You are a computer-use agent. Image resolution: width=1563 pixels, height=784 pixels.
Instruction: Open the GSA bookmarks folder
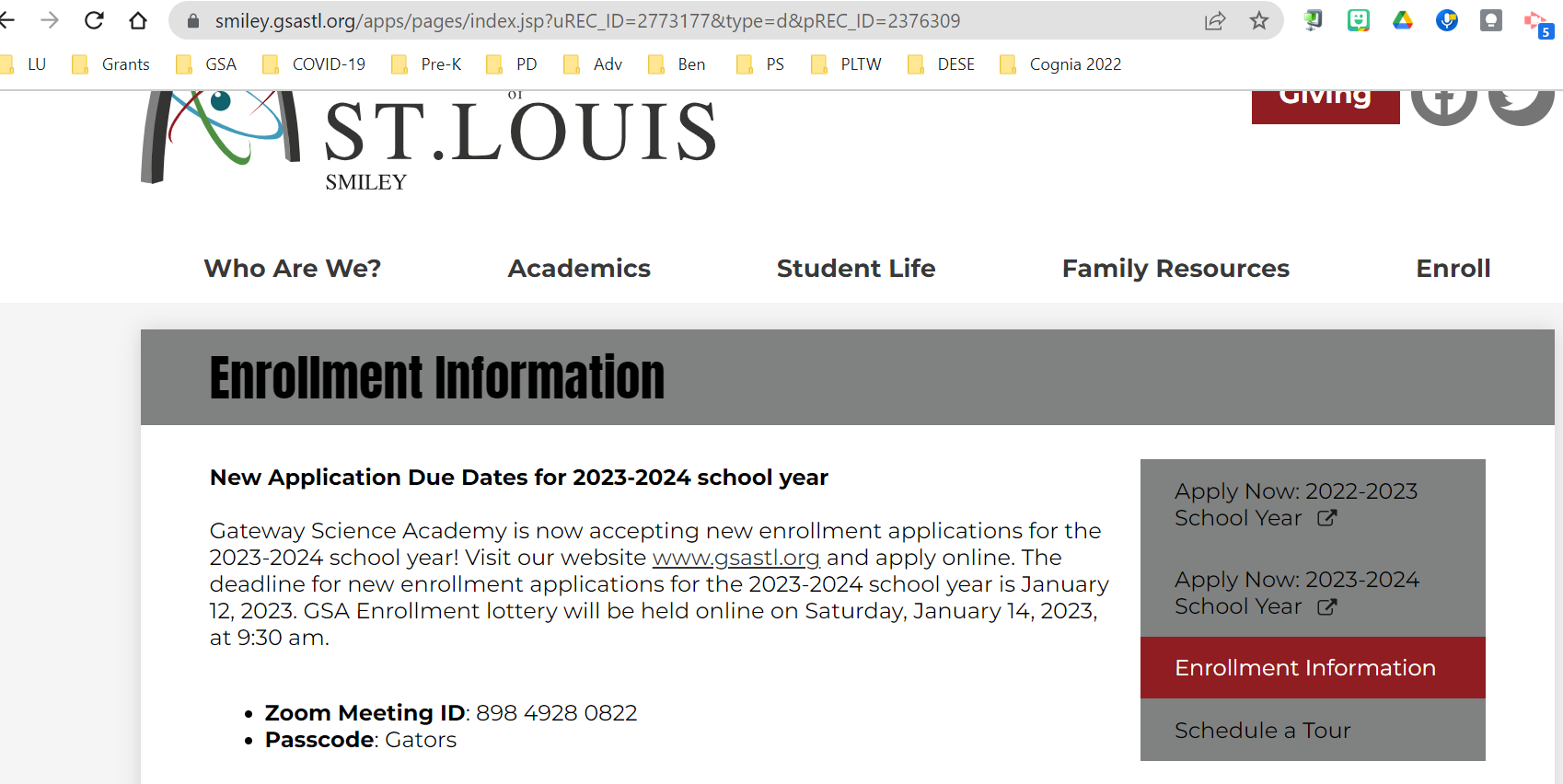(206, 64)
